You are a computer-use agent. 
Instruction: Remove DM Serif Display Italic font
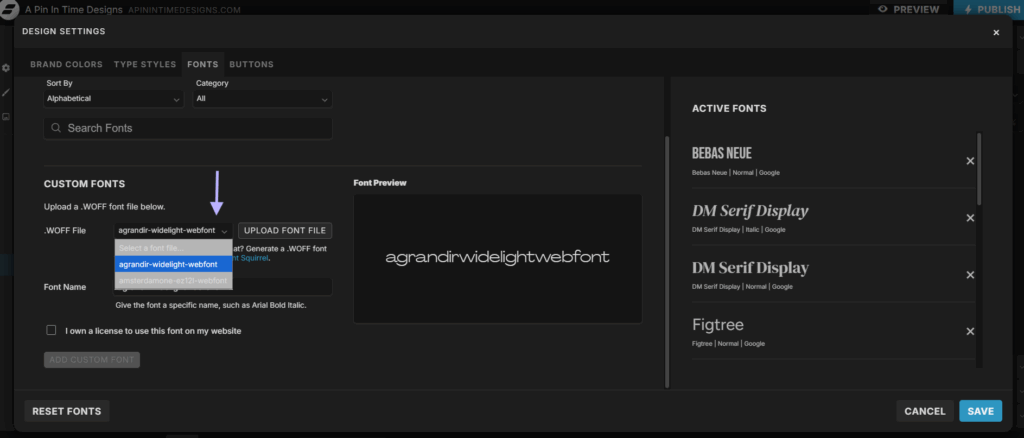970,218
